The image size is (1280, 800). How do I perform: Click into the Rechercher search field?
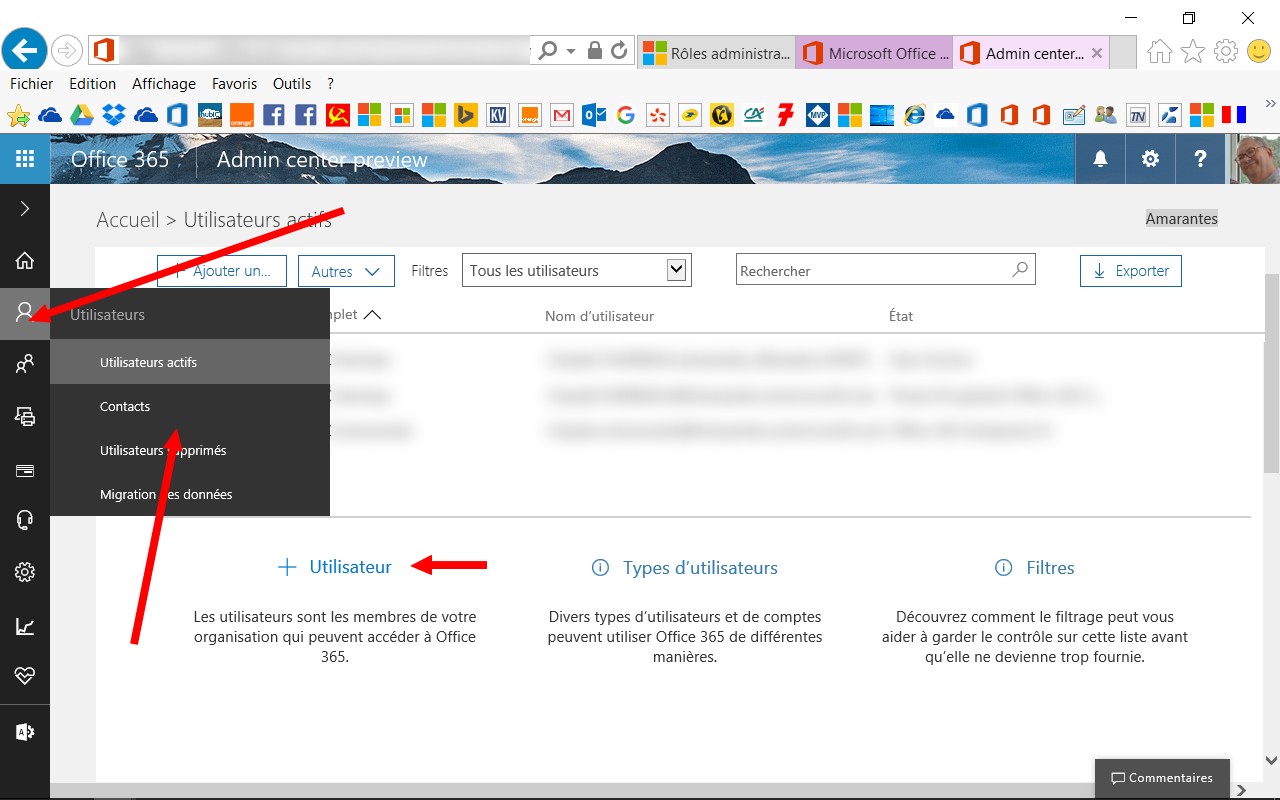tap(885, 270)
